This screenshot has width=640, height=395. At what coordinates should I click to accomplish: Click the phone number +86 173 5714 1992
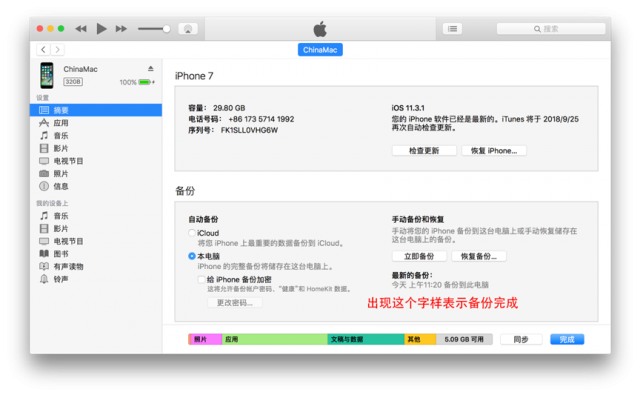click(261, 119)
